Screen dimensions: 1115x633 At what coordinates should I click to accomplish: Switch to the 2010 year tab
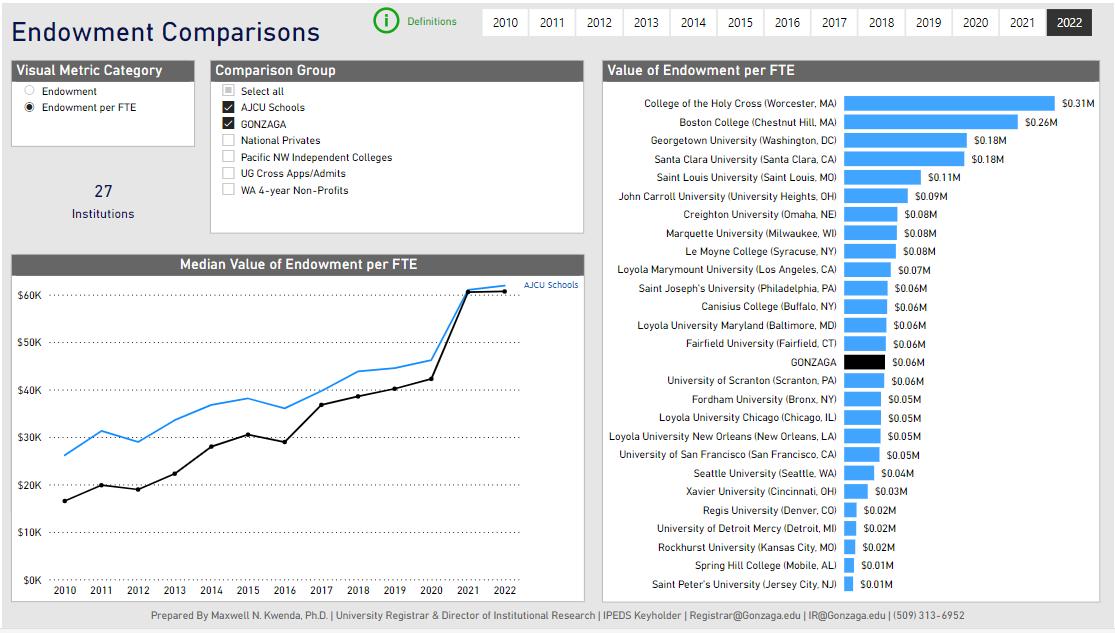[505, 23]
